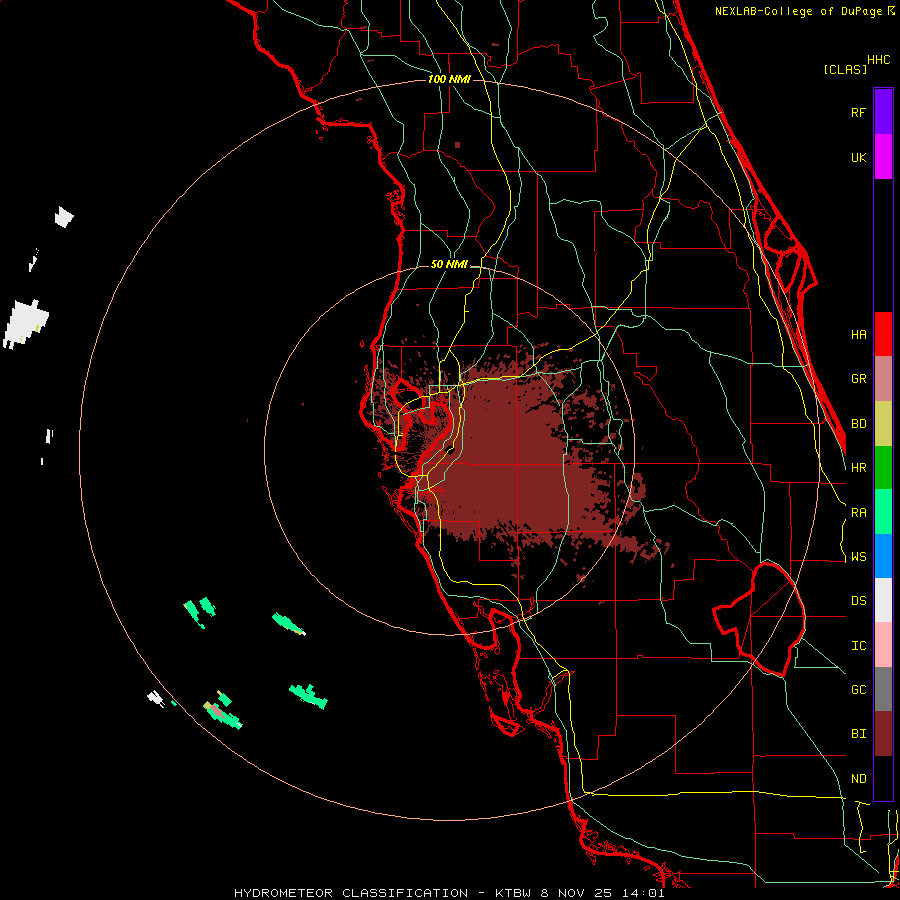Click the HYDROMETEOR CLASSIFICATION title text
Viewport: 900px width, 900px height.
click(x=351, y=893)
